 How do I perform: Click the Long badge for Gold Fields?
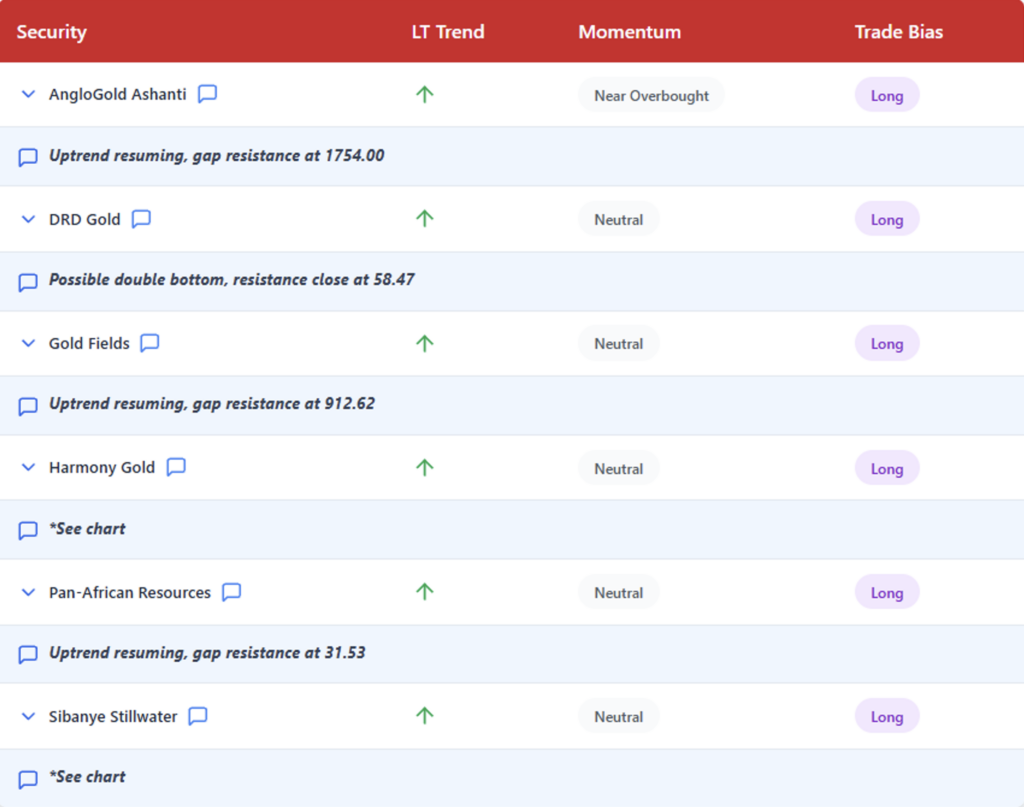tap(886, 344)
